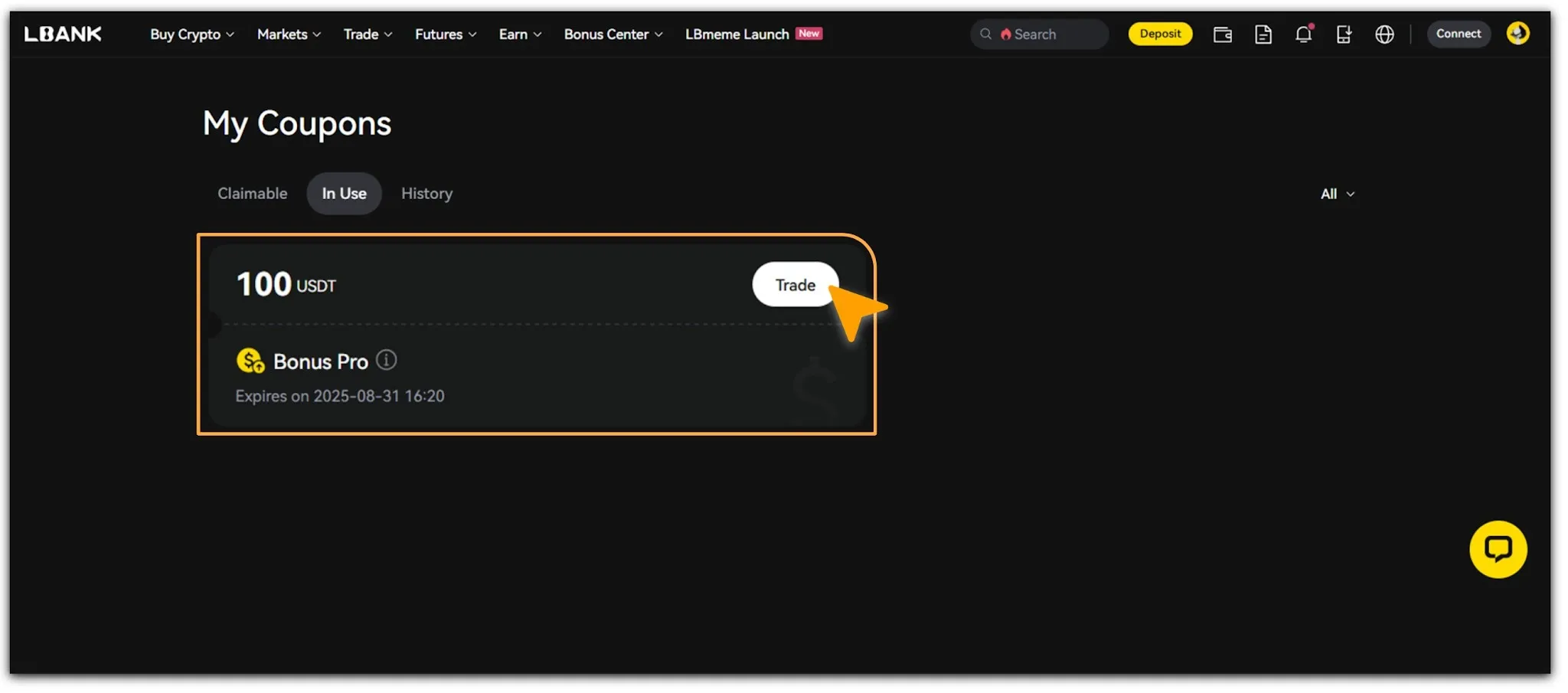This screenshot has width=1568, height=693.
Task: Switch to the History tab
Action: tap(427, 194)
